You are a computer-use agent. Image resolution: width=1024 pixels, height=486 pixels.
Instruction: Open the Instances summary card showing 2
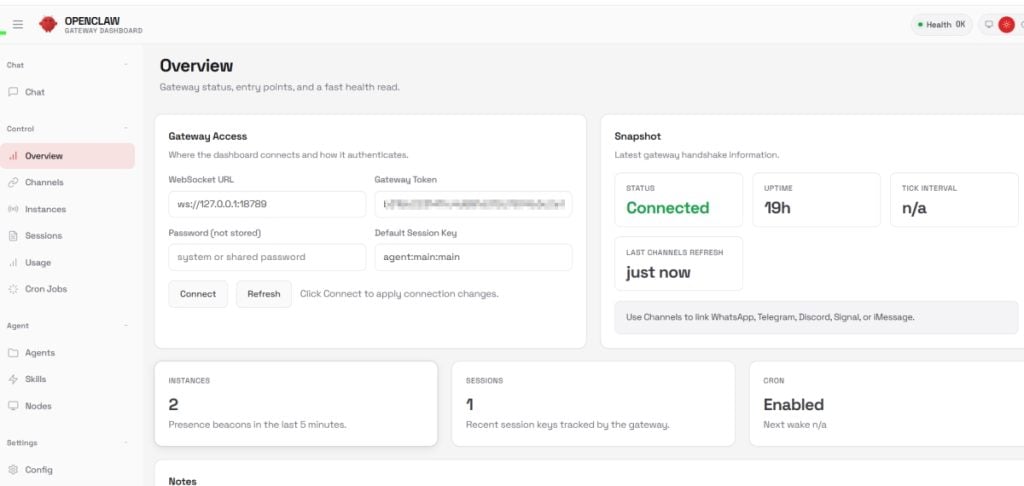pyautogui.click(x=296, y=404)
